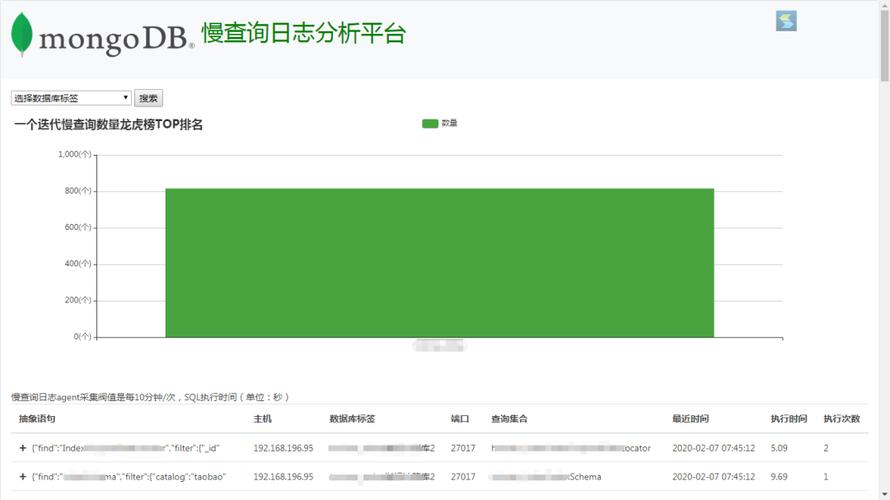Screen dimensions: 890x500
Task: Click the 执行次数 column header
Action: tap(842, 419)
